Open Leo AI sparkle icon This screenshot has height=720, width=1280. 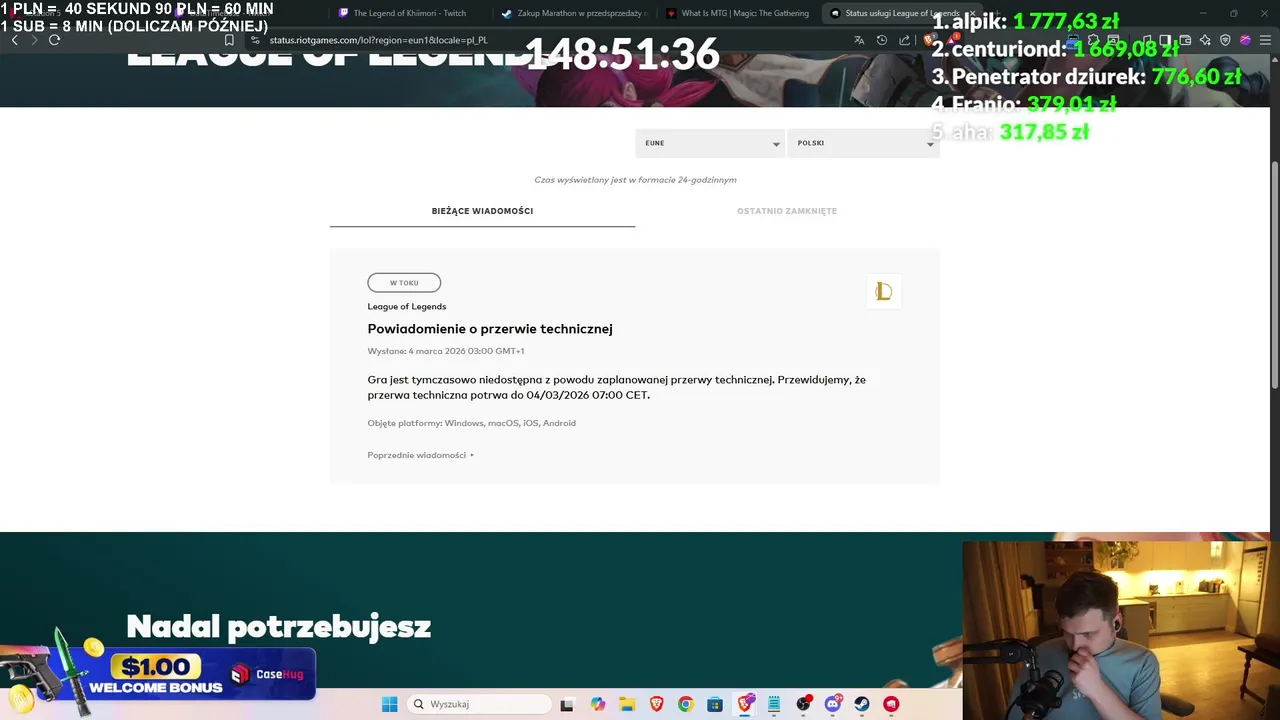point(1205,40)
